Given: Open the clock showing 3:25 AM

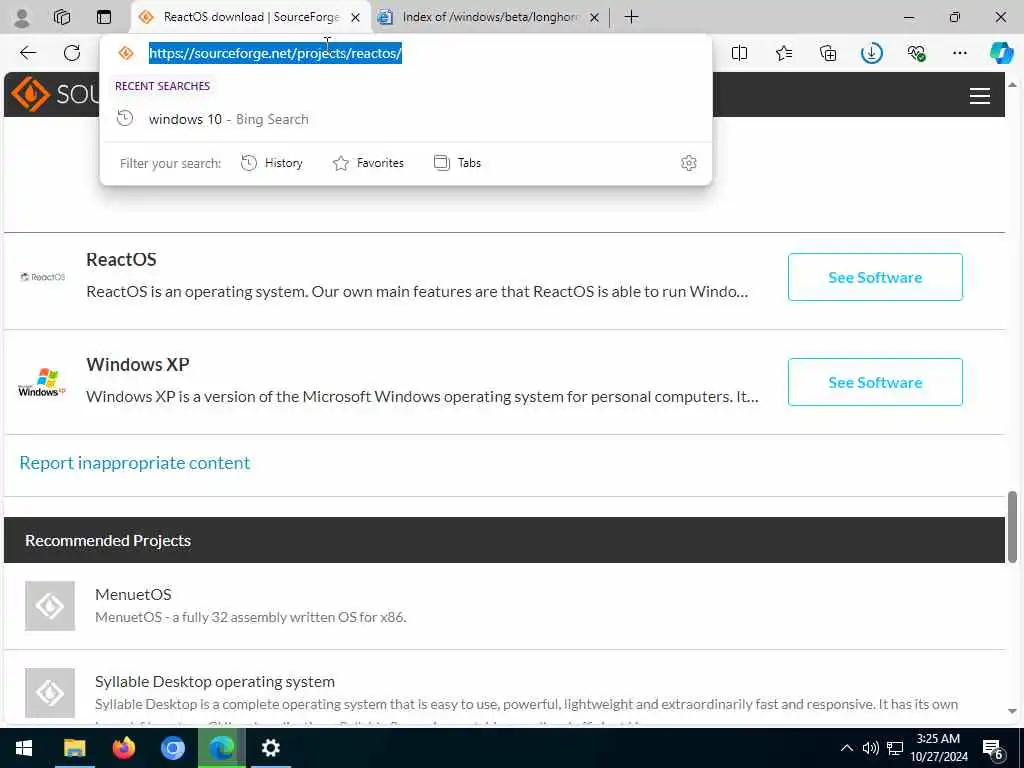Looking at the screenshot, I should click(938, 748).
